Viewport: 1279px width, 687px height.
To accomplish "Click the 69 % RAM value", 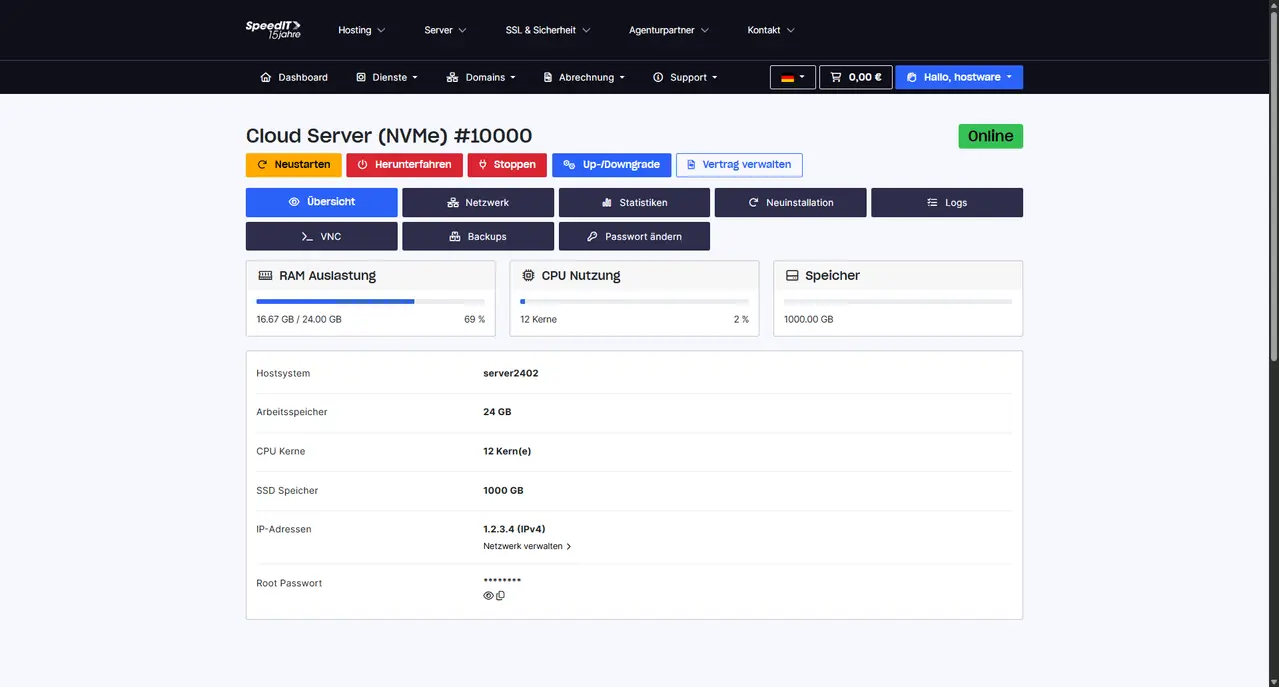I will click(474, 320).
